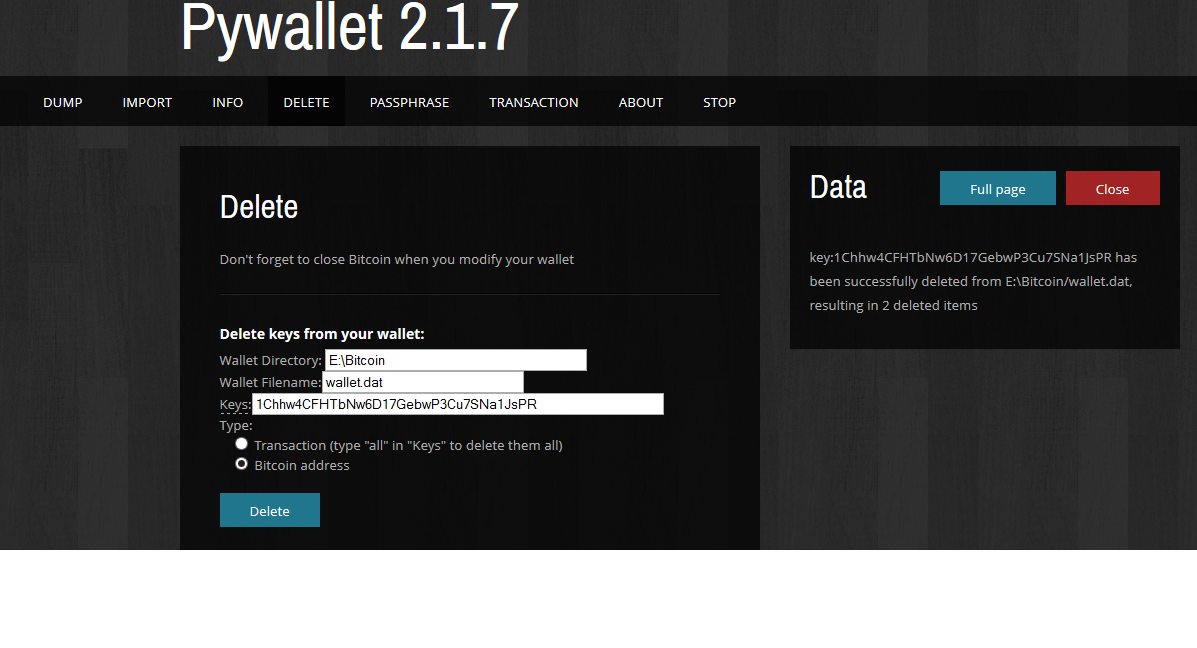The image size is (1197, 648).
Task: Focus the Wallet Filename field
Action: pos(423,382)
